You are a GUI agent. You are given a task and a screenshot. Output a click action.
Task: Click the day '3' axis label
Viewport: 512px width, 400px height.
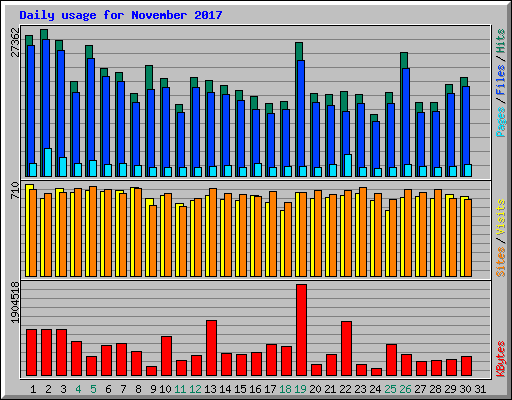63,389
